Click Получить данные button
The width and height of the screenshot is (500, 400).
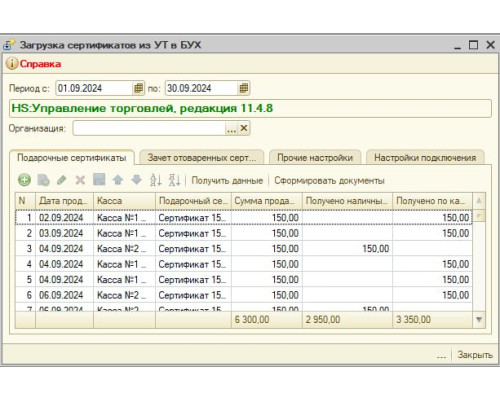click(x=227, y=180)
